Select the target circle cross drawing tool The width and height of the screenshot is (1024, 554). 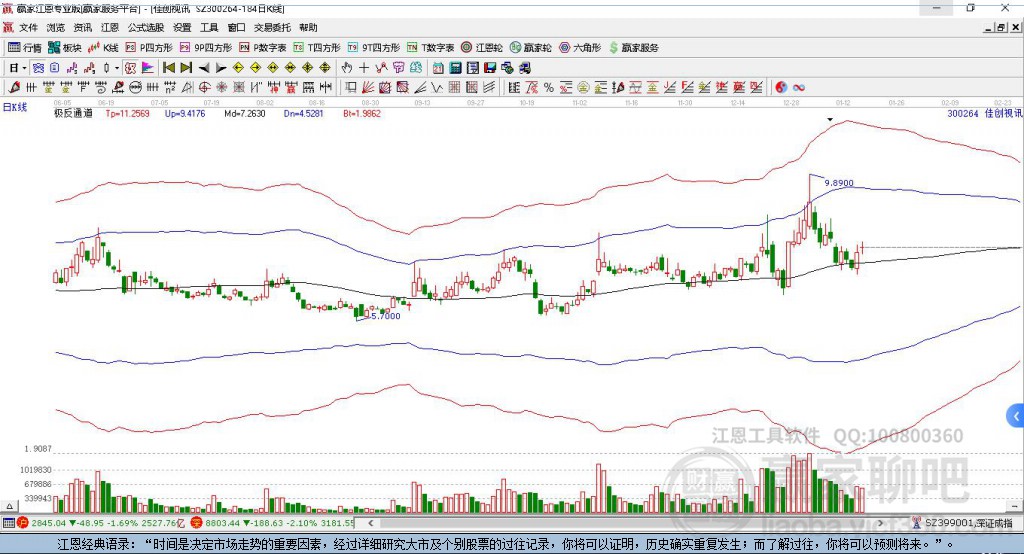coord(204,88)
